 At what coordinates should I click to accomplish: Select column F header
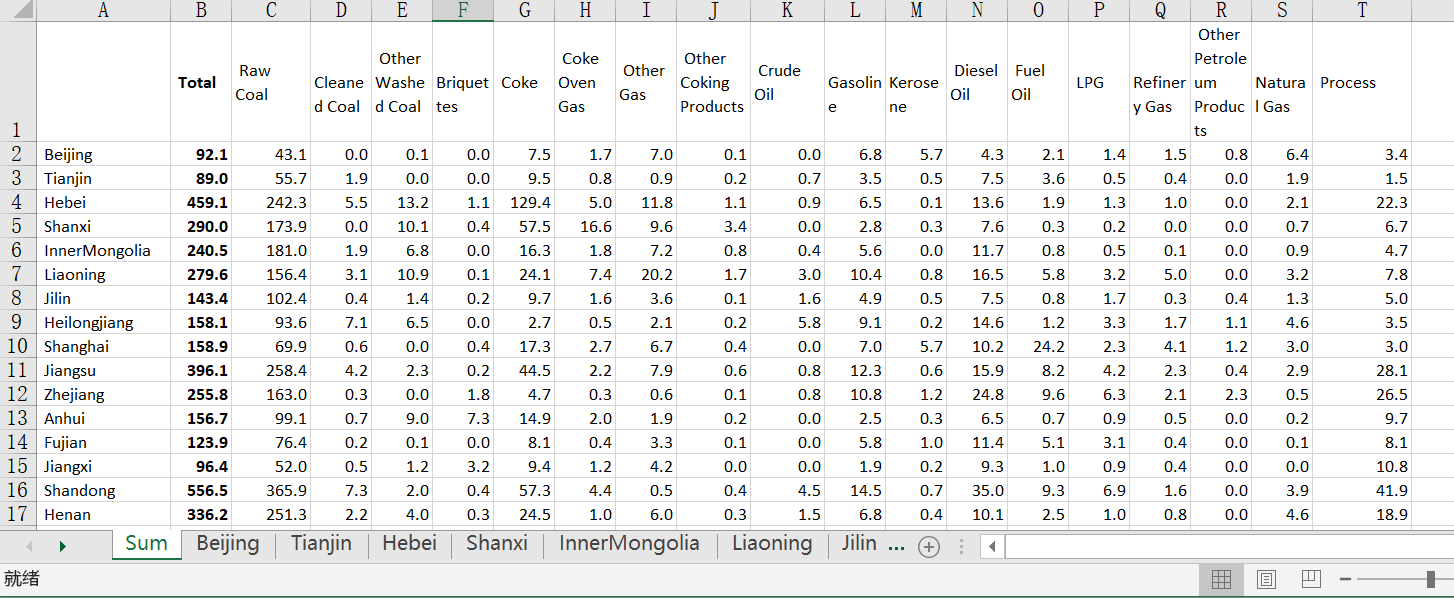click(x=463, y=11)
